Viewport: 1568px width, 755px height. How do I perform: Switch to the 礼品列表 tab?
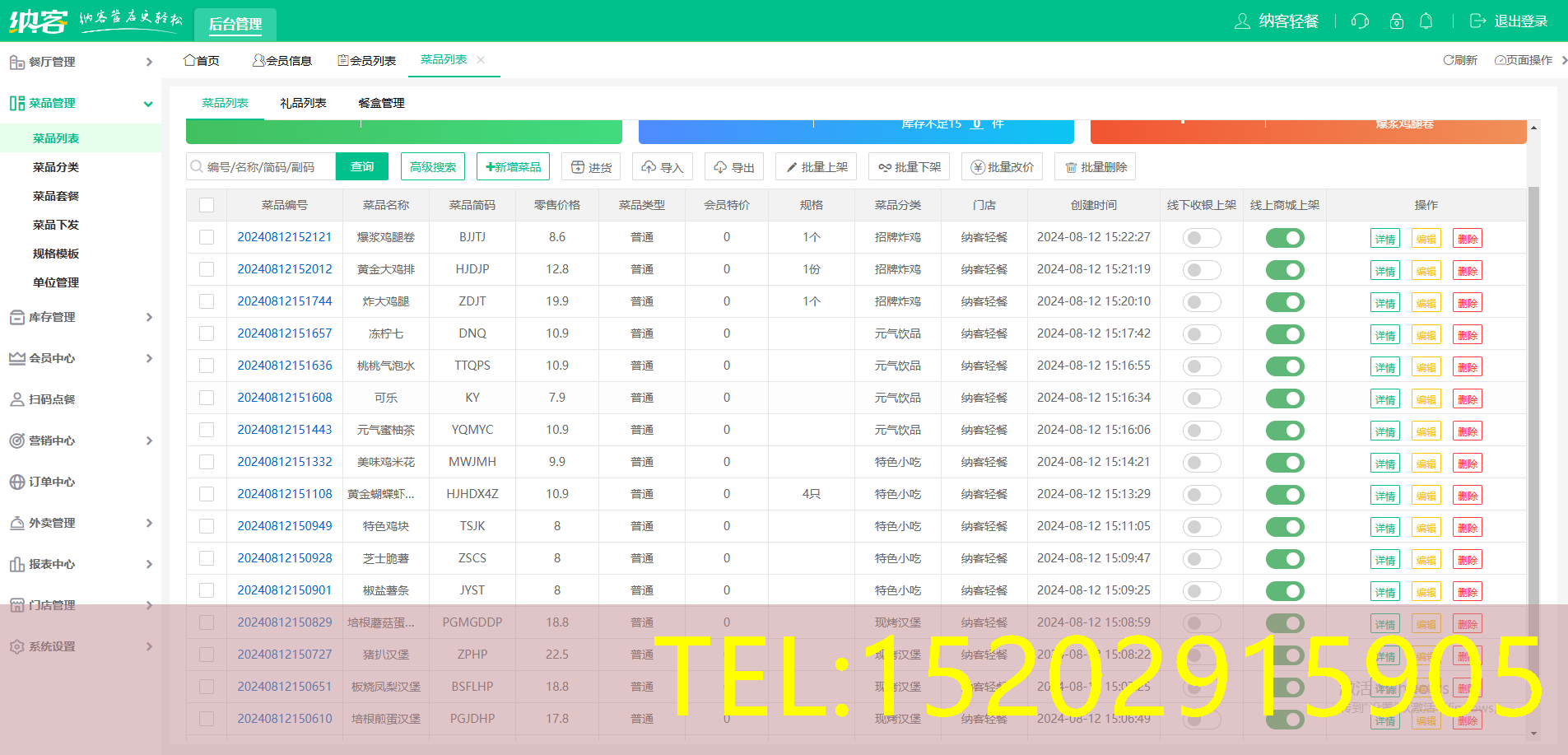click(303, 103)
